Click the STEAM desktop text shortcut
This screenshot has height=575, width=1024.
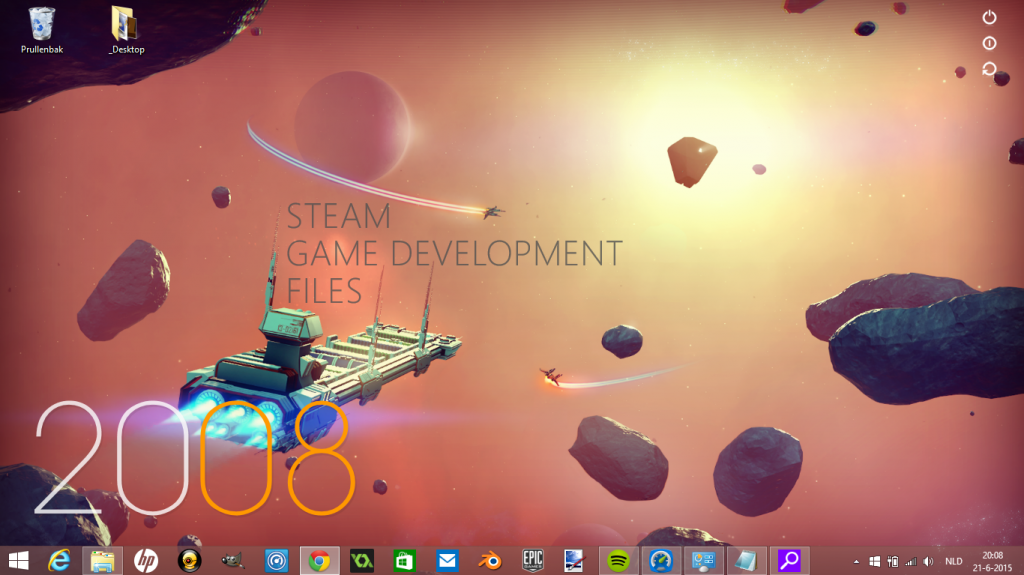(x=338, y=216)
